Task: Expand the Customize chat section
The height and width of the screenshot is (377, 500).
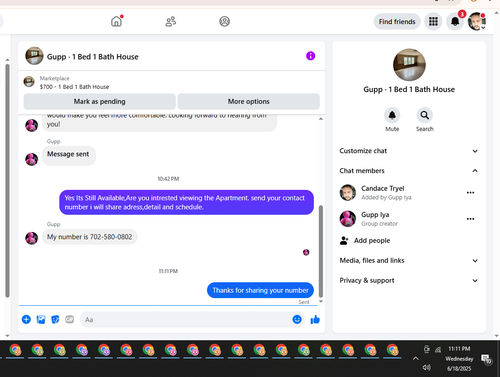Action: tap(409, 151)
